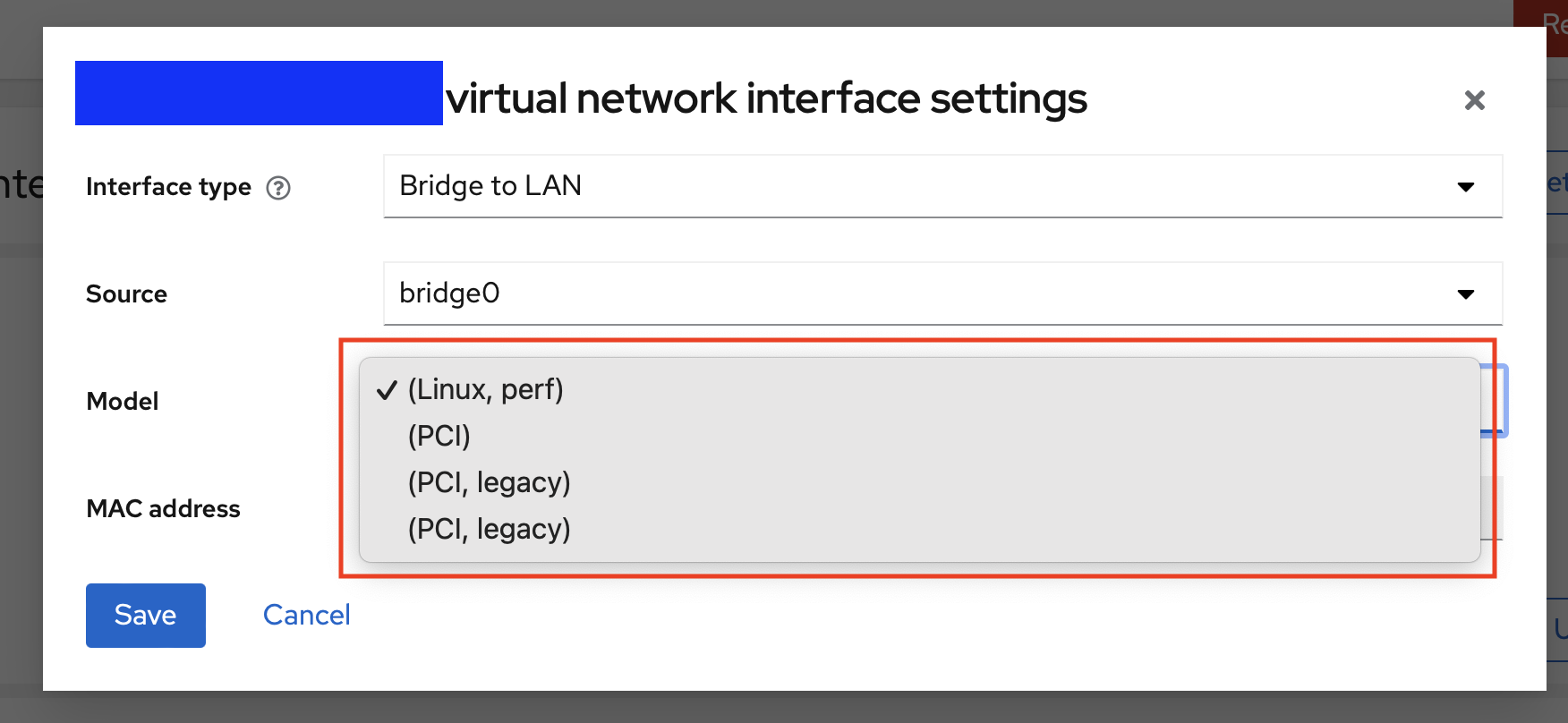Select the (Linux, perf) model option
This screenshot has width=1568, height=723.
click(x=485, y=389)
